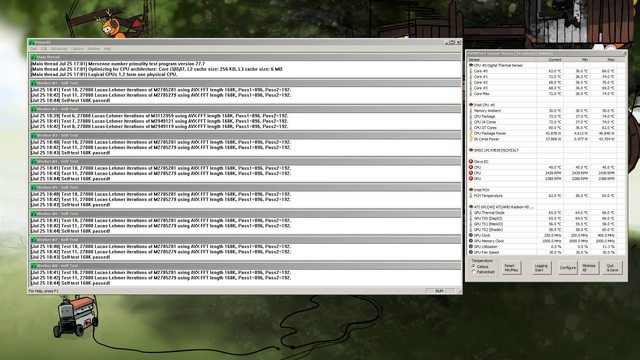Collapse the CPU #0 Digital Thermal Sensor group
The width and height of the screenshot is (640, 360).
[x=471, y=65]
